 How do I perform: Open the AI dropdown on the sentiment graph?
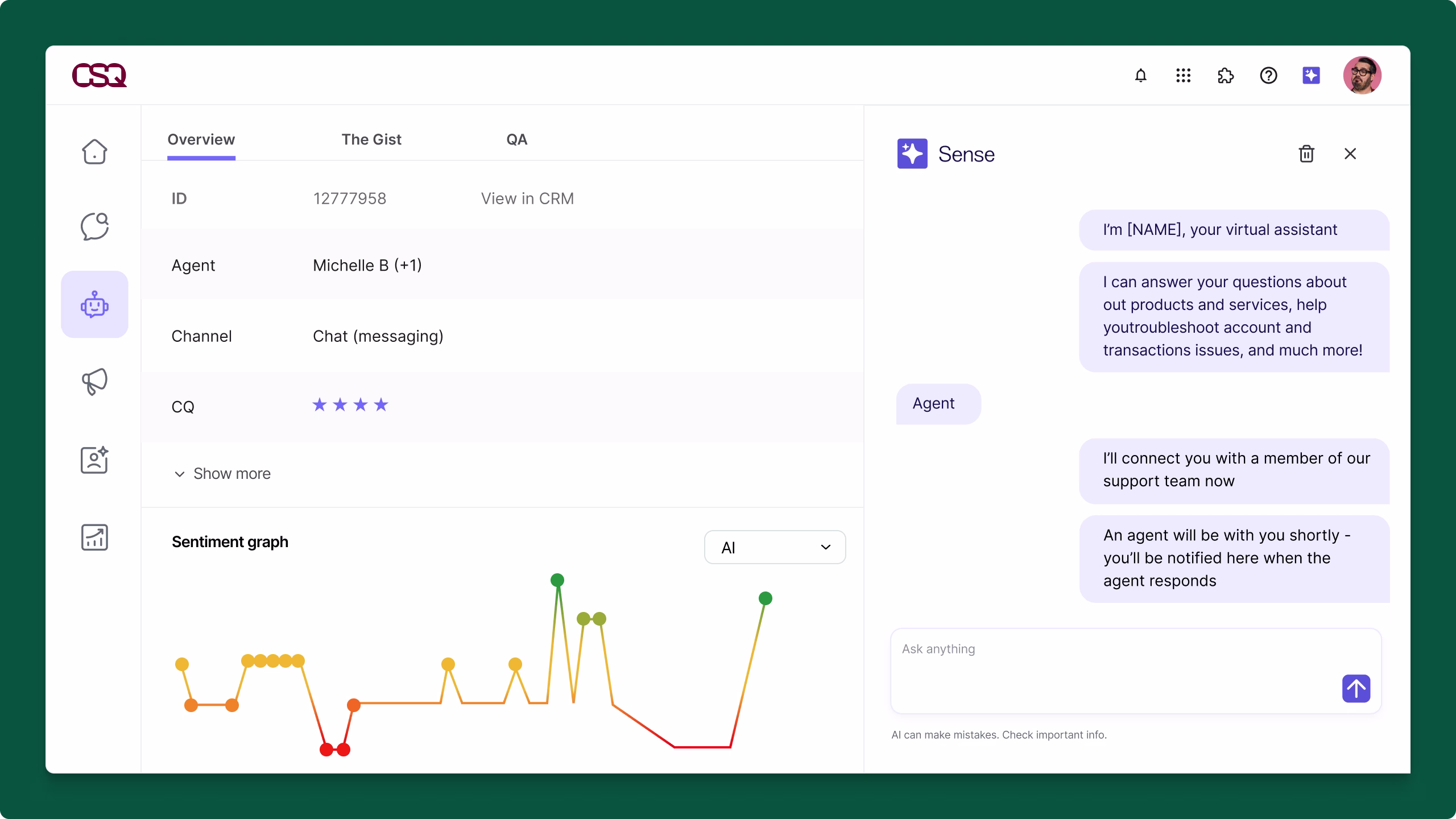(x=775, y=547)
